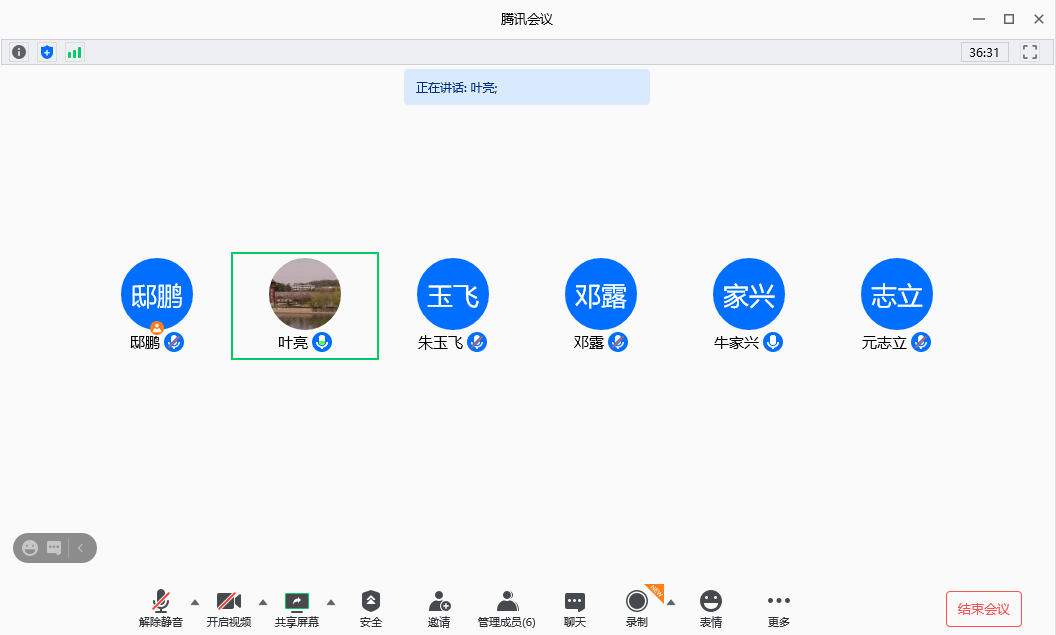Click 结束会议 to end meeting

click(984, 609)
